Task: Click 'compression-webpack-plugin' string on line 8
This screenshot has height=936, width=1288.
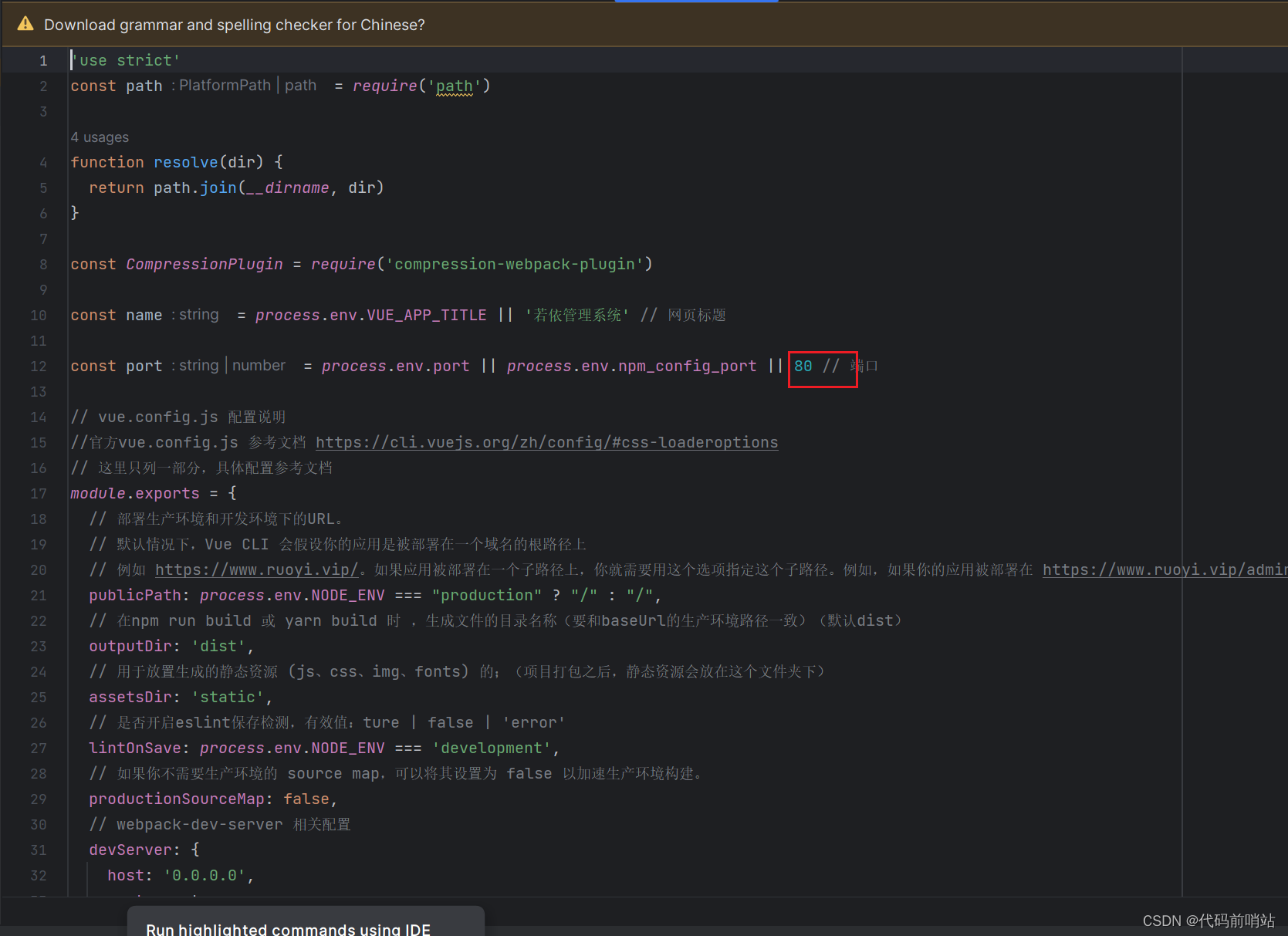Action: coord(515,264)
